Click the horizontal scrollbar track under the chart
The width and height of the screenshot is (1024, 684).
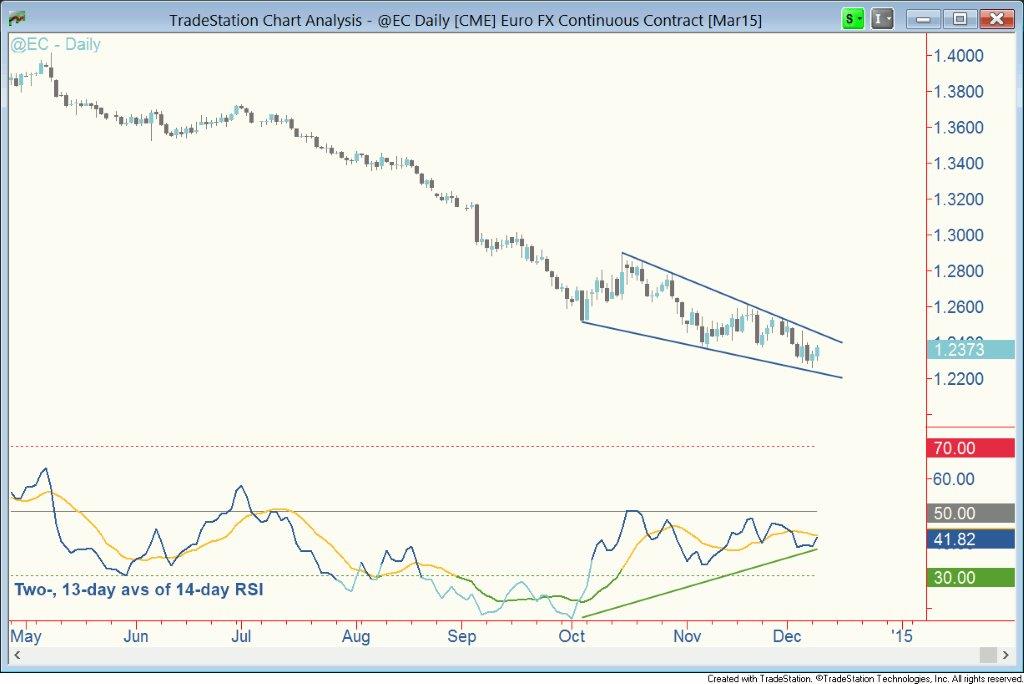(x=500, y=655)
